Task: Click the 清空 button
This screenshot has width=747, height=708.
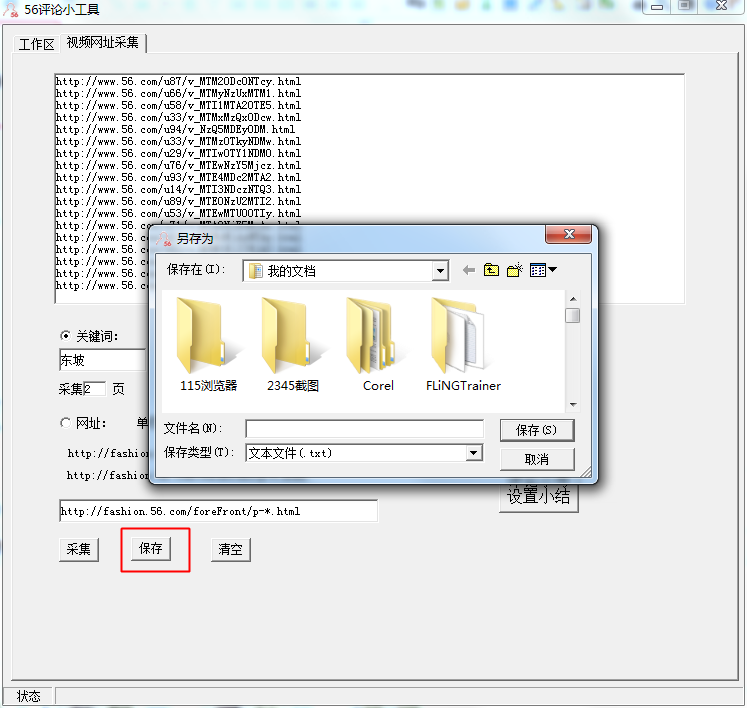Action: click(231, 549)
